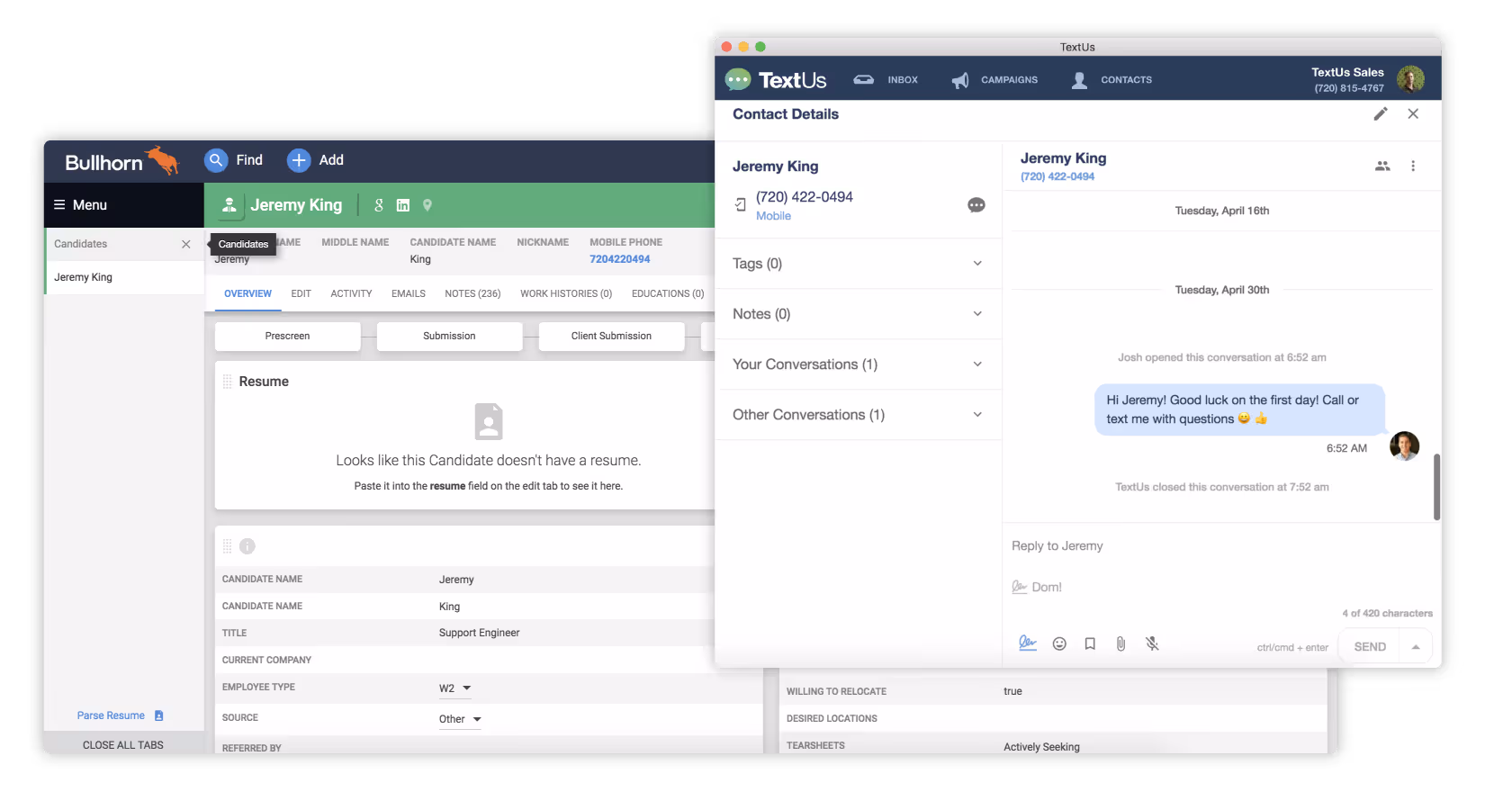Expand the Tags (0) section
This screenshot has width=1512, height=792.
[x=858, y=264]
